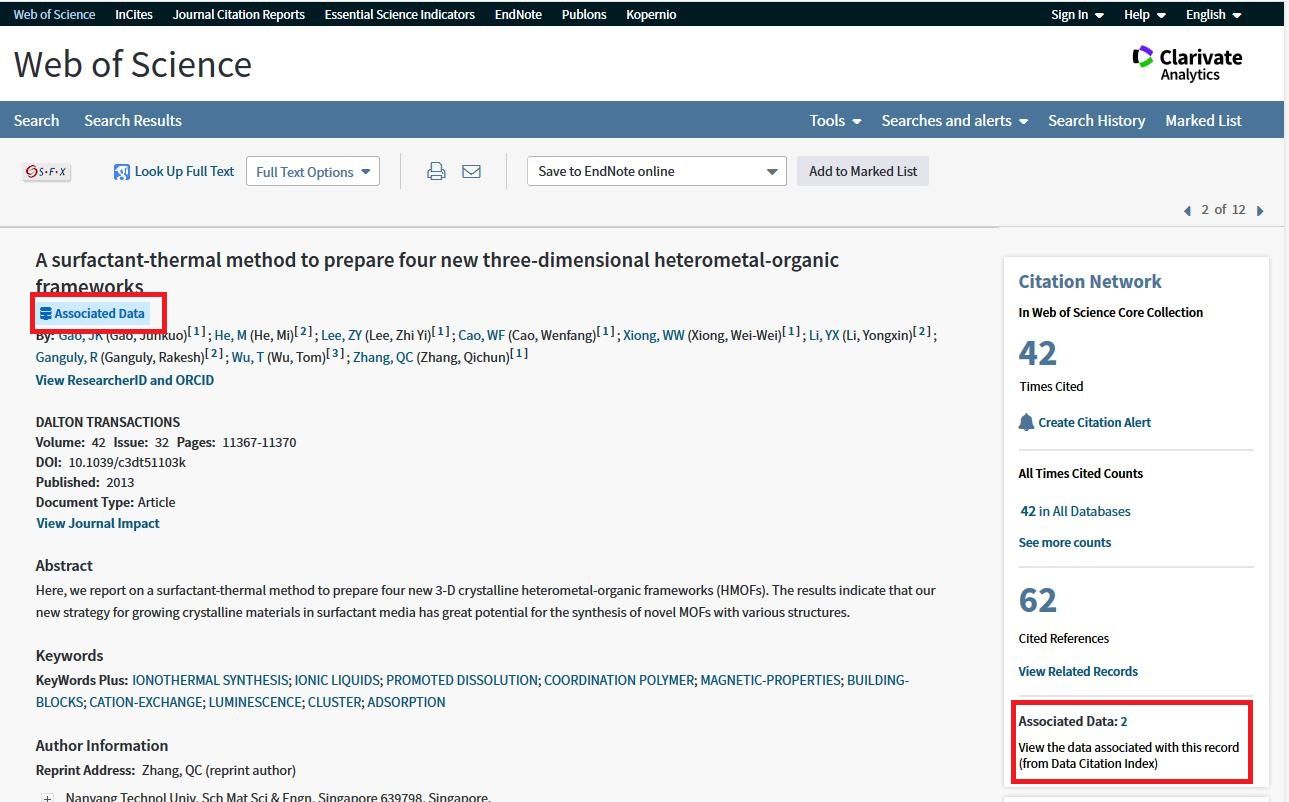Screen dimensions: 1289x802
Task: Click 42 in All Databases link
Action: click(x=1075, y=511)
